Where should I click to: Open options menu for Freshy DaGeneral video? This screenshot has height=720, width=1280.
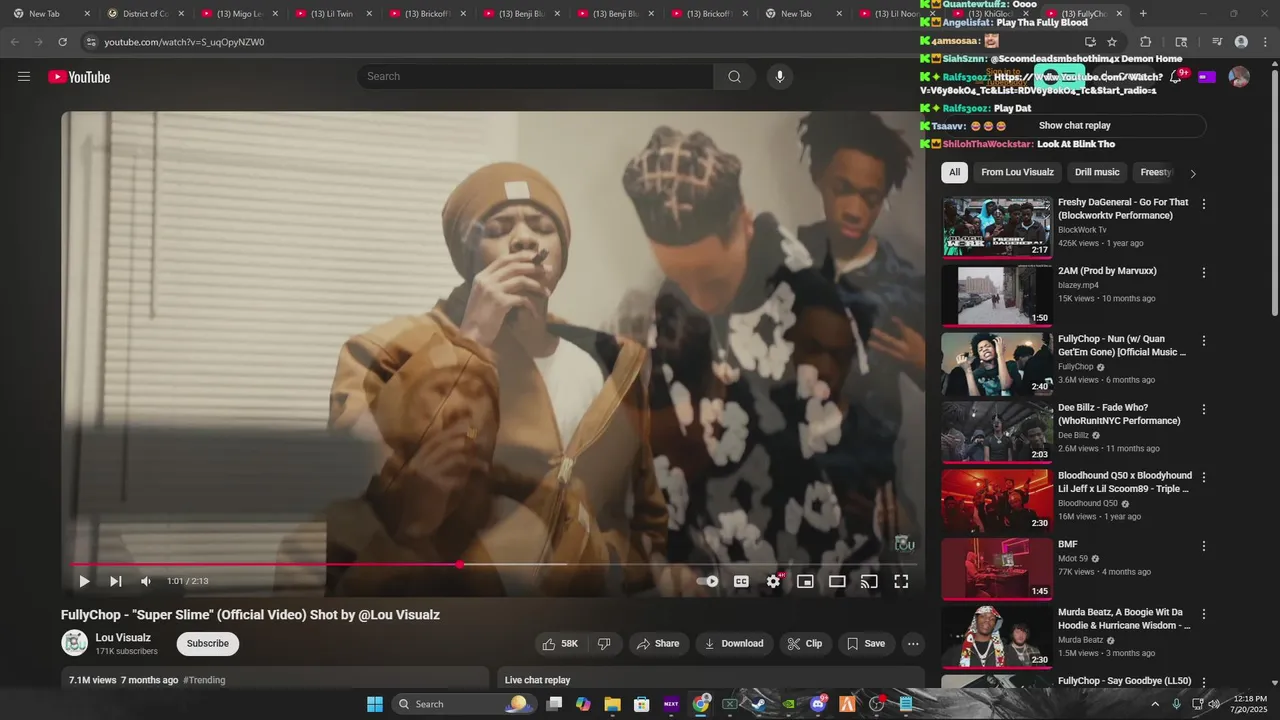[x=1204, y=204]
